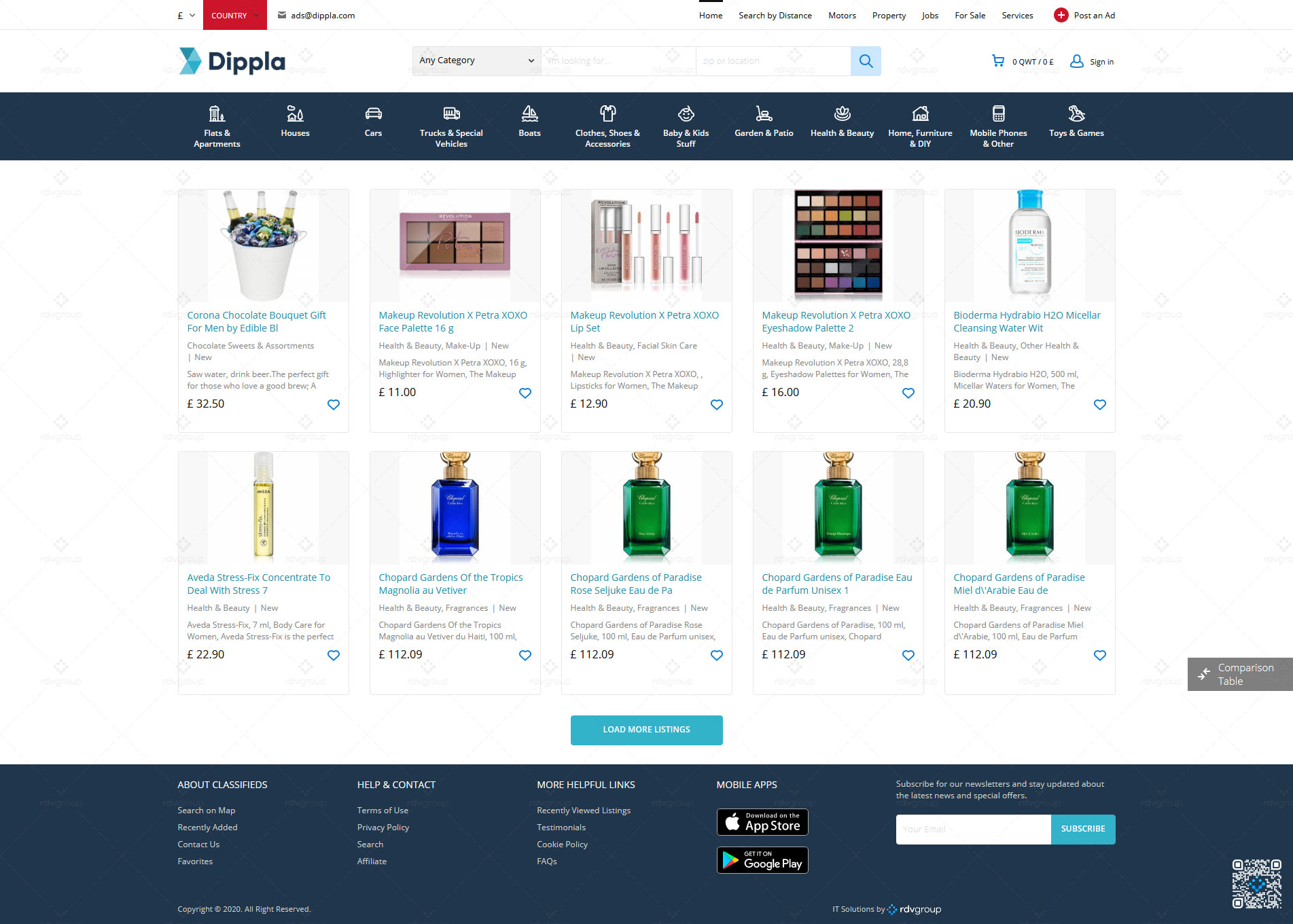Open the Bioderma Hydrabio H2O listing title
The width and height of the screenshot is (1293, 924).
point(1027,321)
